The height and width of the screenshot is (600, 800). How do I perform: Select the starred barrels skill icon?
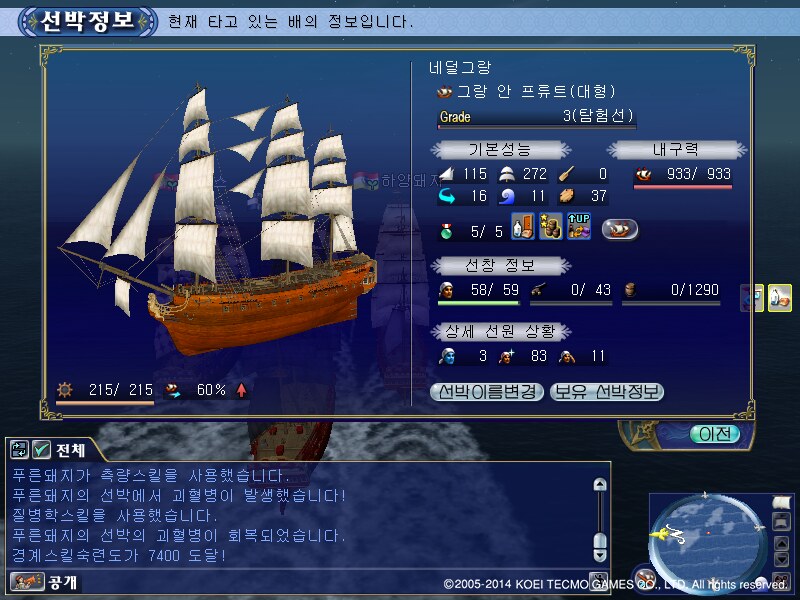tap(551, 227)
